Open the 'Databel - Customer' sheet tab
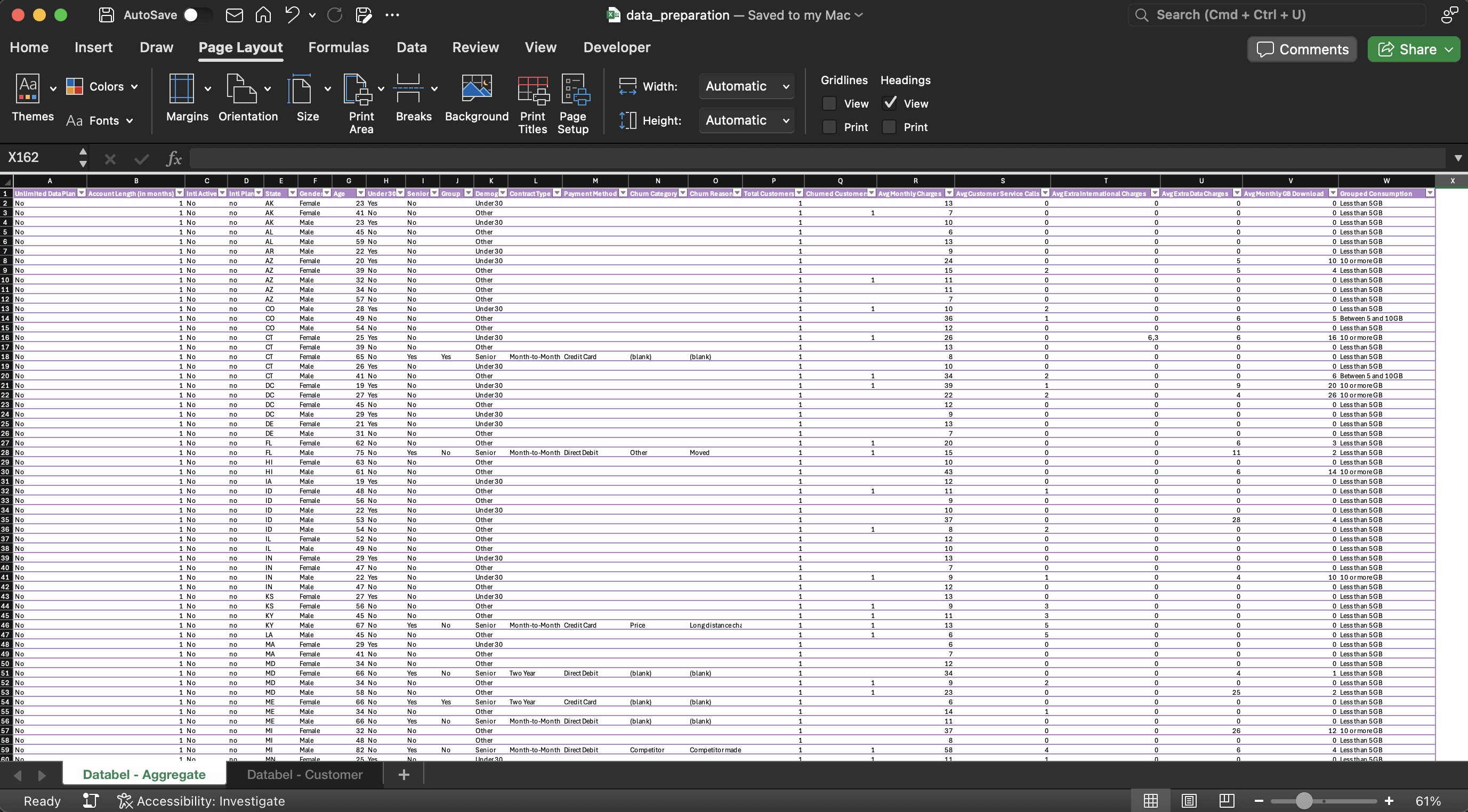The height and width of the screenshot is (812, 1468). coord(304,774)
